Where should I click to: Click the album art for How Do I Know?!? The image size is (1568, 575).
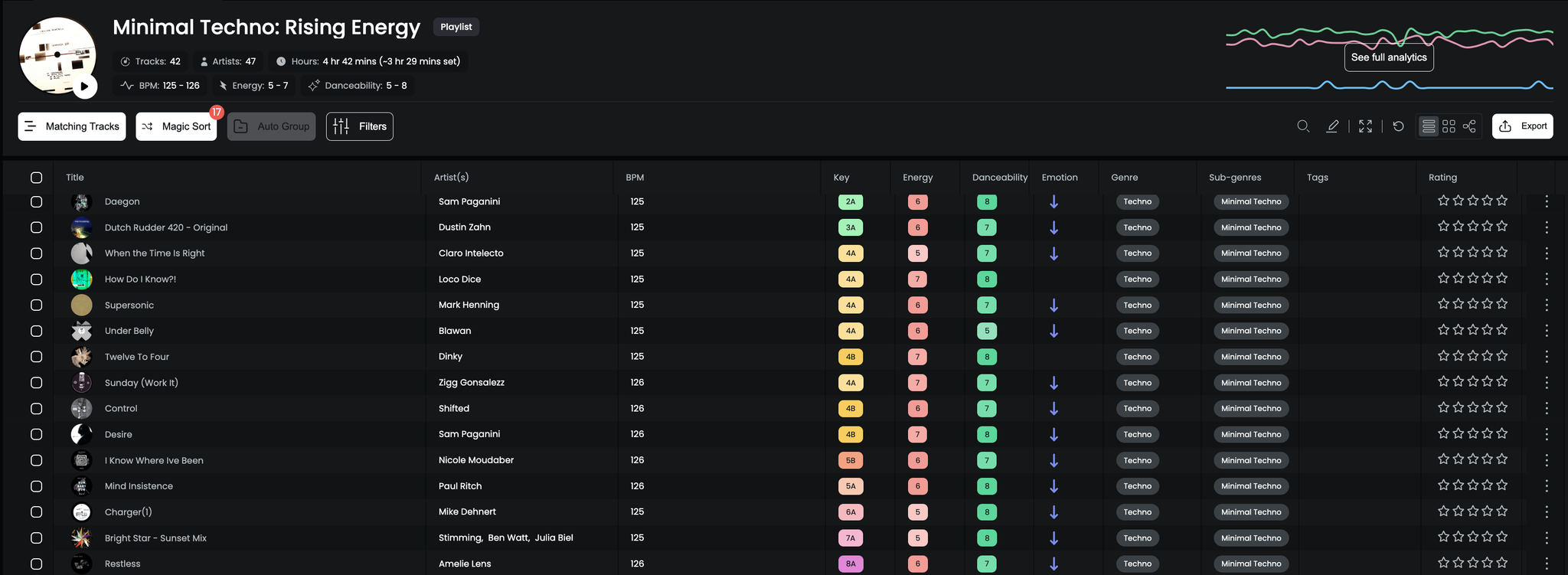[x=81, y=279]
